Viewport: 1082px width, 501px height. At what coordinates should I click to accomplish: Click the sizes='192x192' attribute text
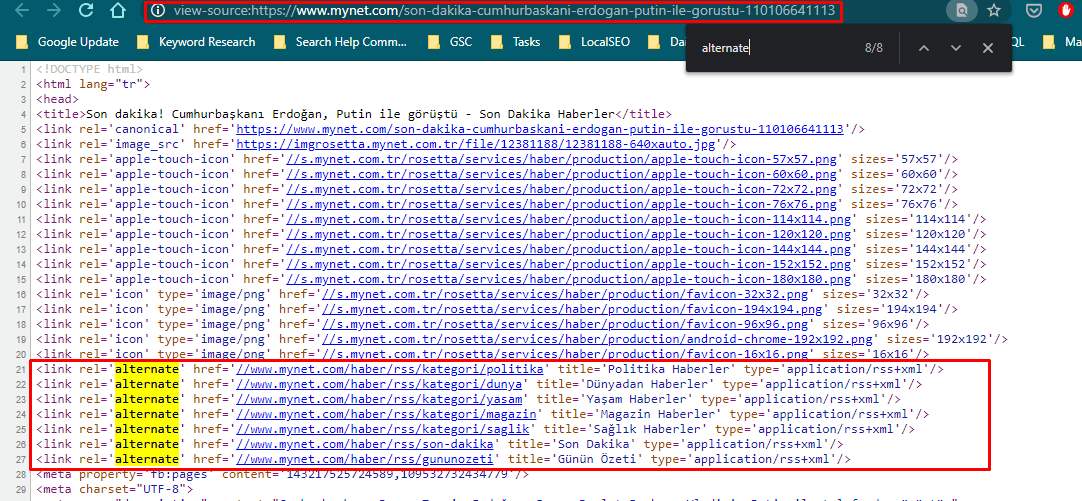click(941, 339)
